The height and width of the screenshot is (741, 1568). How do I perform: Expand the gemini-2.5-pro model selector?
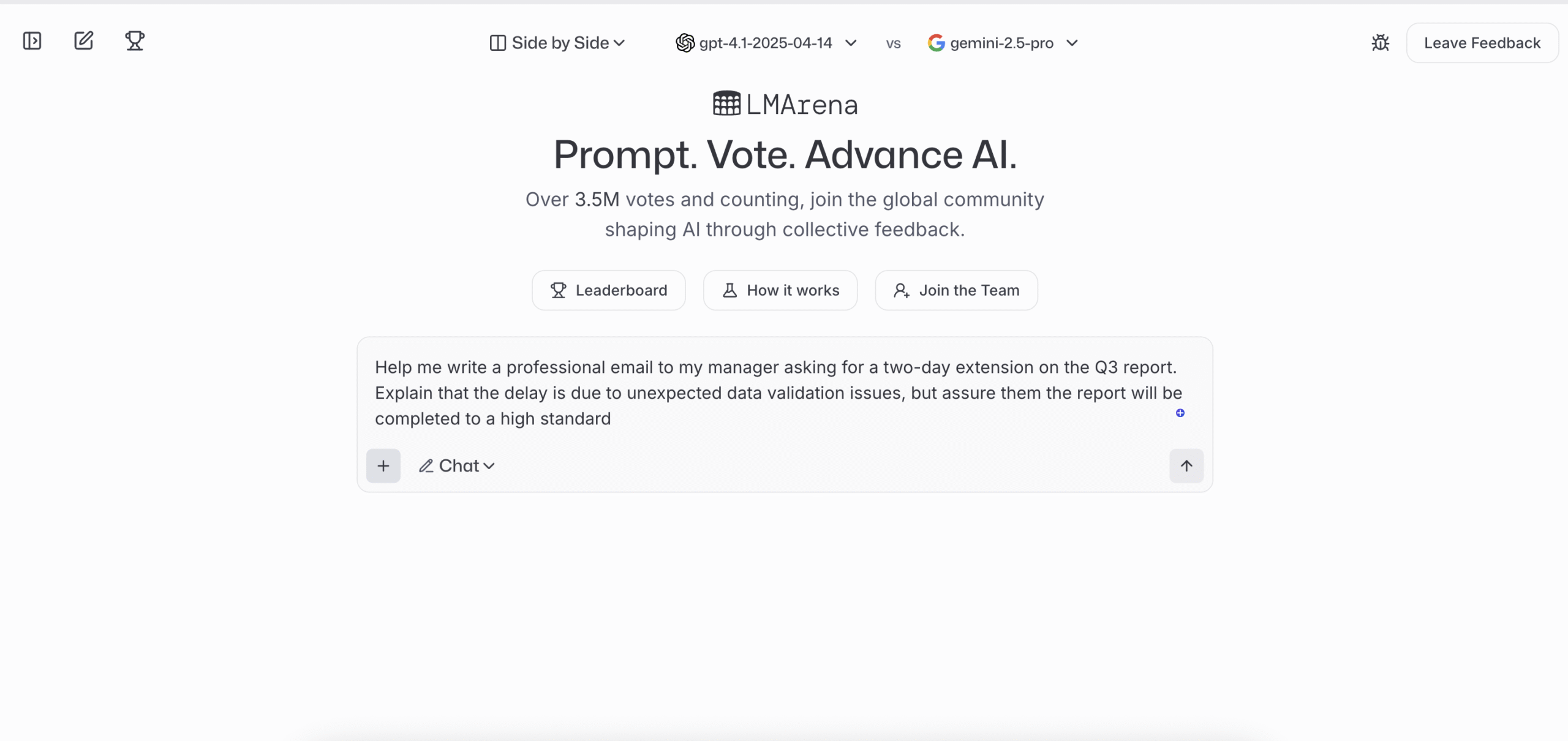[1003, 43]
